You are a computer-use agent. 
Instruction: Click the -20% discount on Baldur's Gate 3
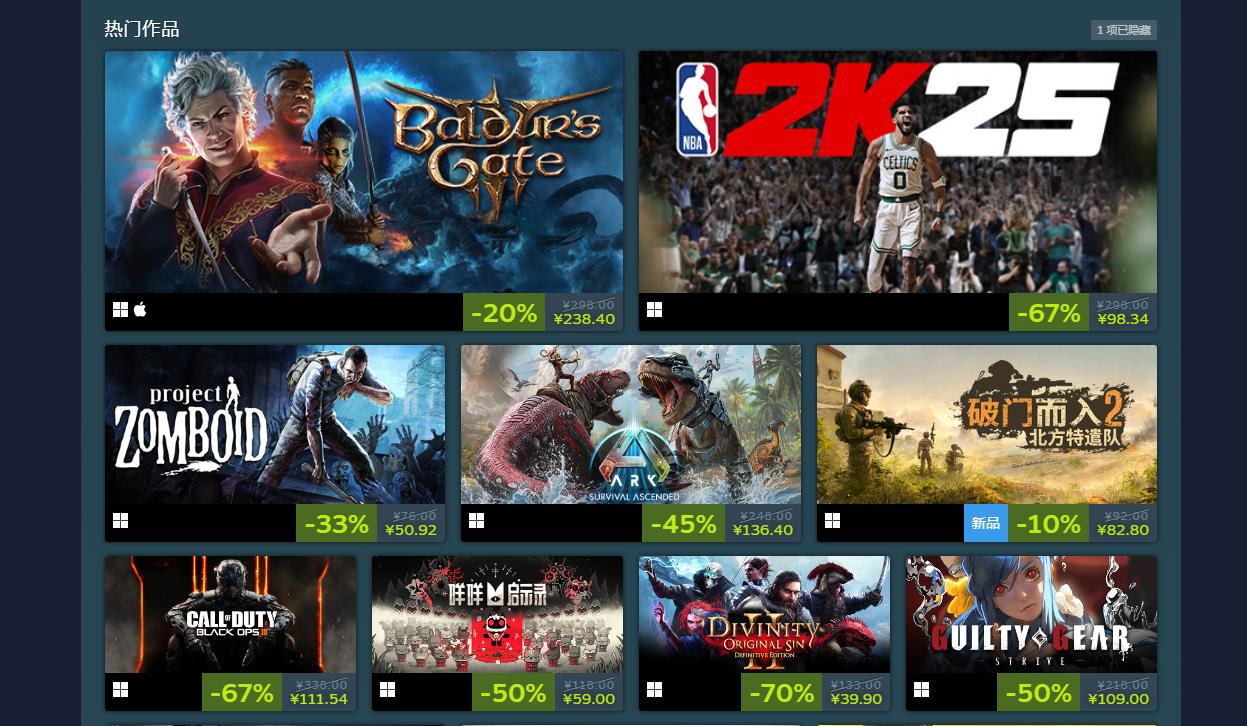click(504, 312)
